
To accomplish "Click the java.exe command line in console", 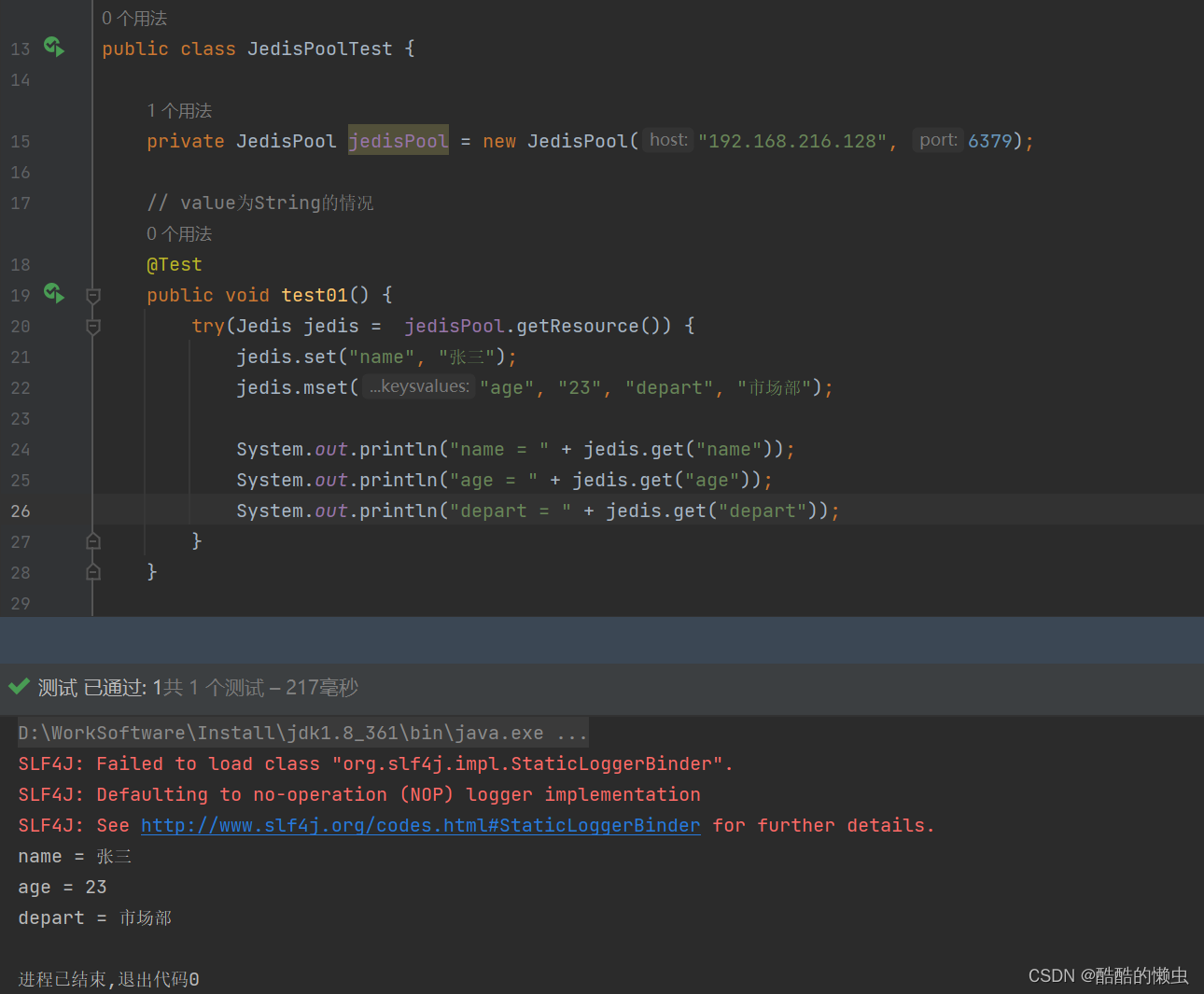I will 303,733.
